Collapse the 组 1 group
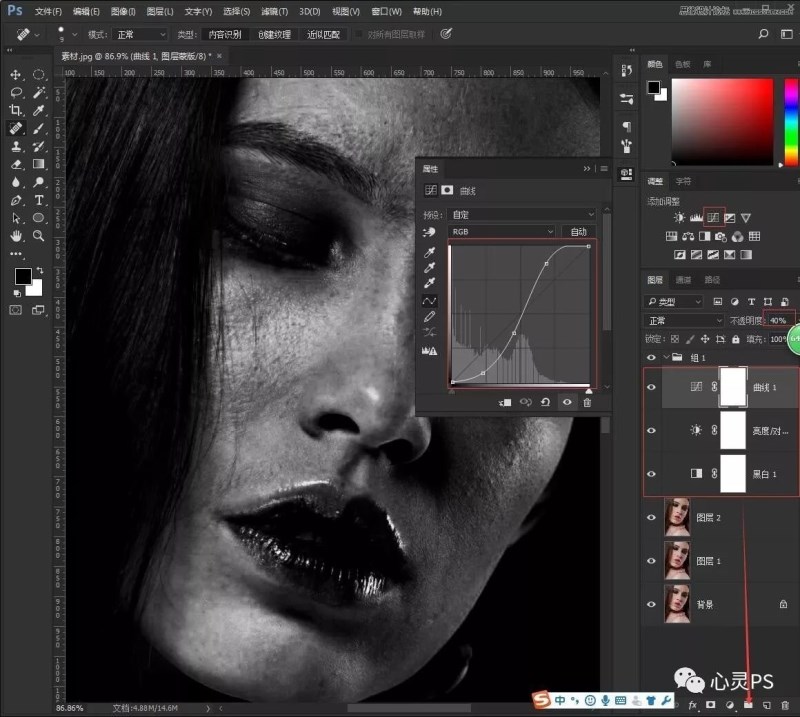 pyautogui.click(x=666, y=357)
